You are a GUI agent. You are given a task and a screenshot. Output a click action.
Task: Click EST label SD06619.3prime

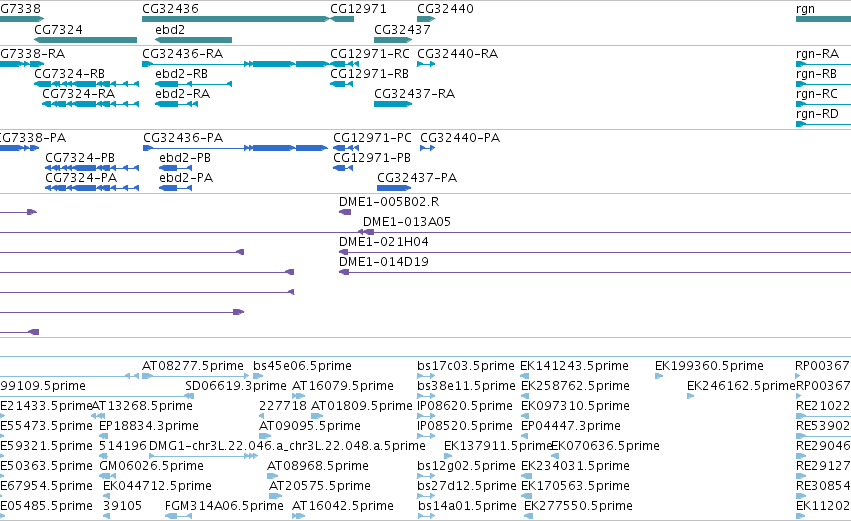click(236, 386)
